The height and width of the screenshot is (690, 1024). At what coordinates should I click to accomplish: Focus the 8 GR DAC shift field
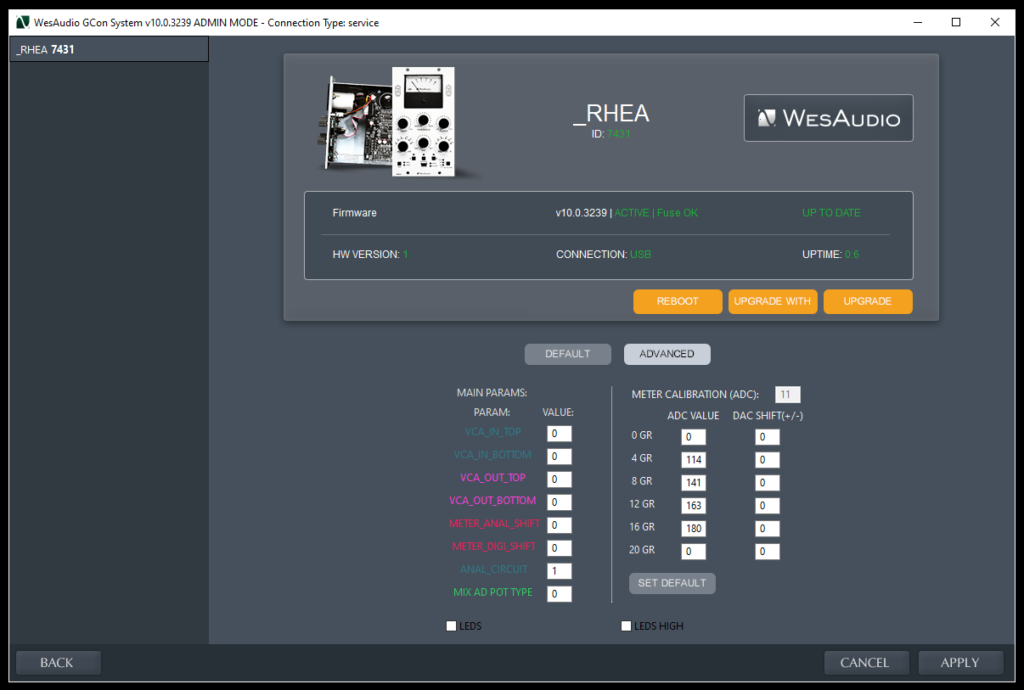click(x=767, y=482)
